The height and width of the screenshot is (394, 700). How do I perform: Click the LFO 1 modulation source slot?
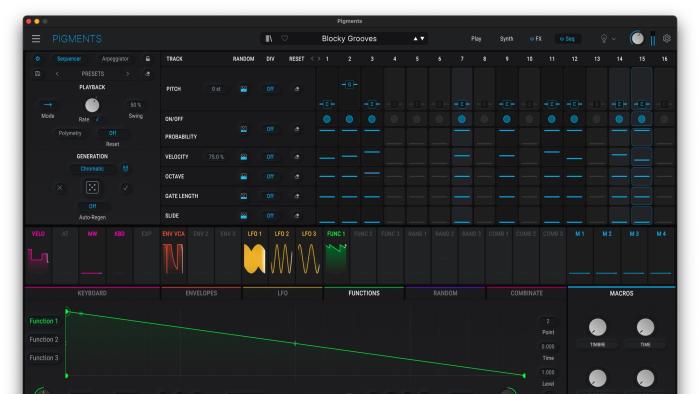coord(254,255)
